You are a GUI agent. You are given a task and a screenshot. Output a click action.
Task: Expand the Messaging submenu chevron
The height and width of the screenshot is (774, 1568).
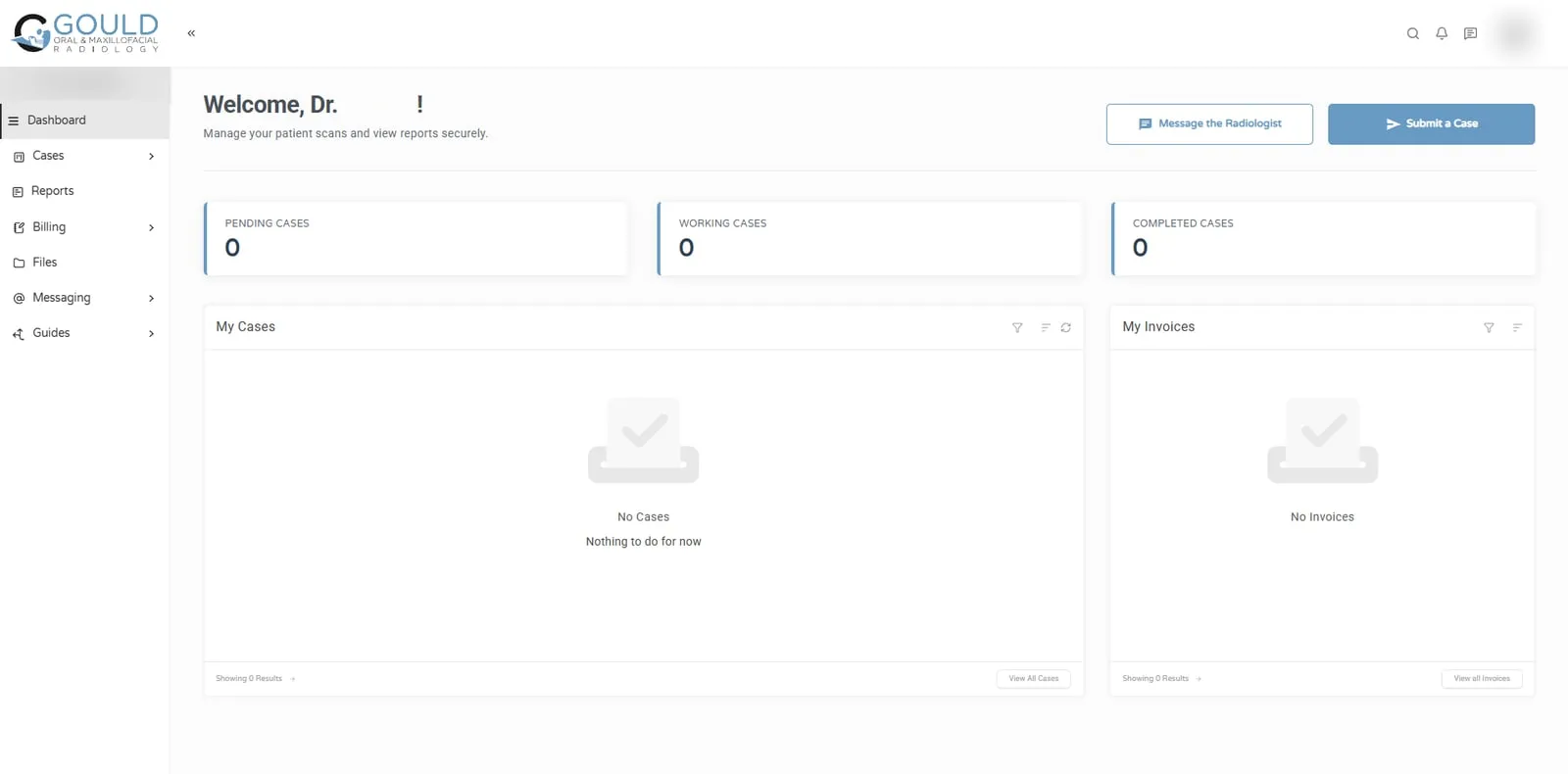(x=151, y=298)
